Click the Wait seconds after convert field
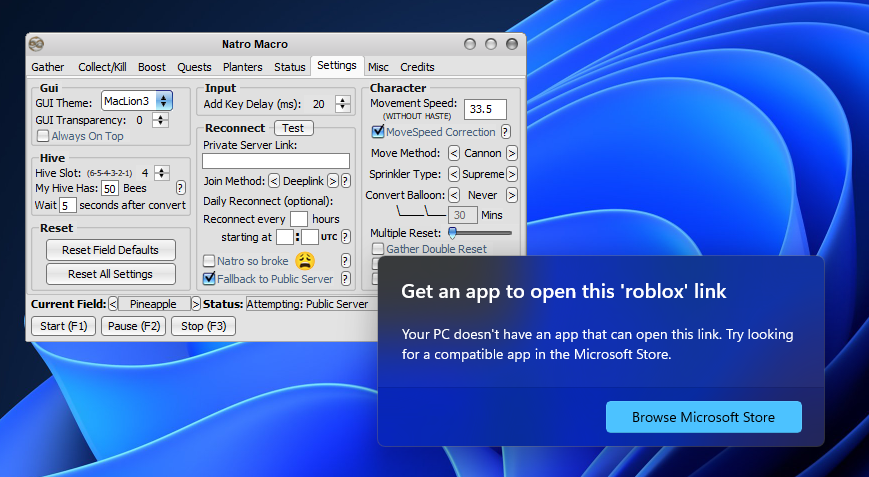 (68, 205)
